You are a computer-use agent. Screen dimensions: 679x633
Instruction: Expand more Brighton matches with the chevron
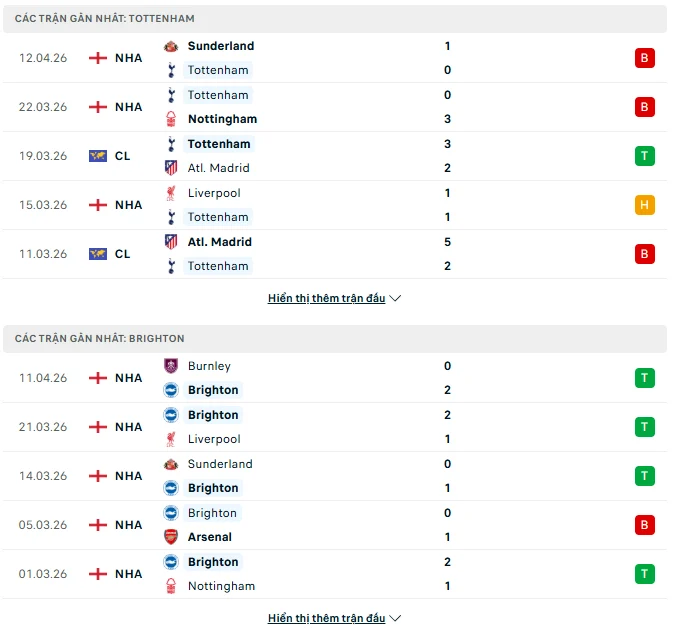tap(395, 618)
